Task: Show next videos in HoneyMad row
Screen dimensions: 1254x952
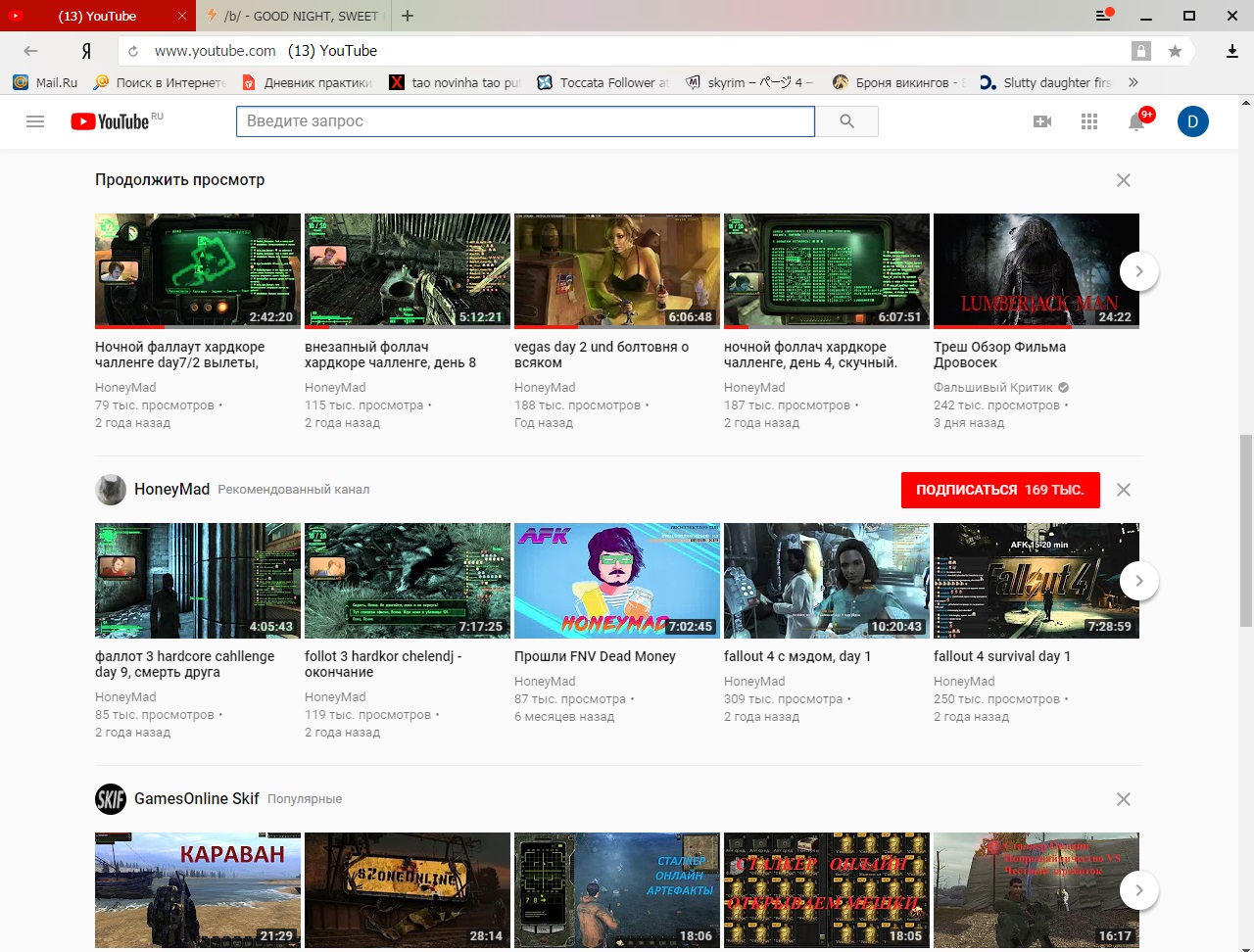Action: point(1138,581)
